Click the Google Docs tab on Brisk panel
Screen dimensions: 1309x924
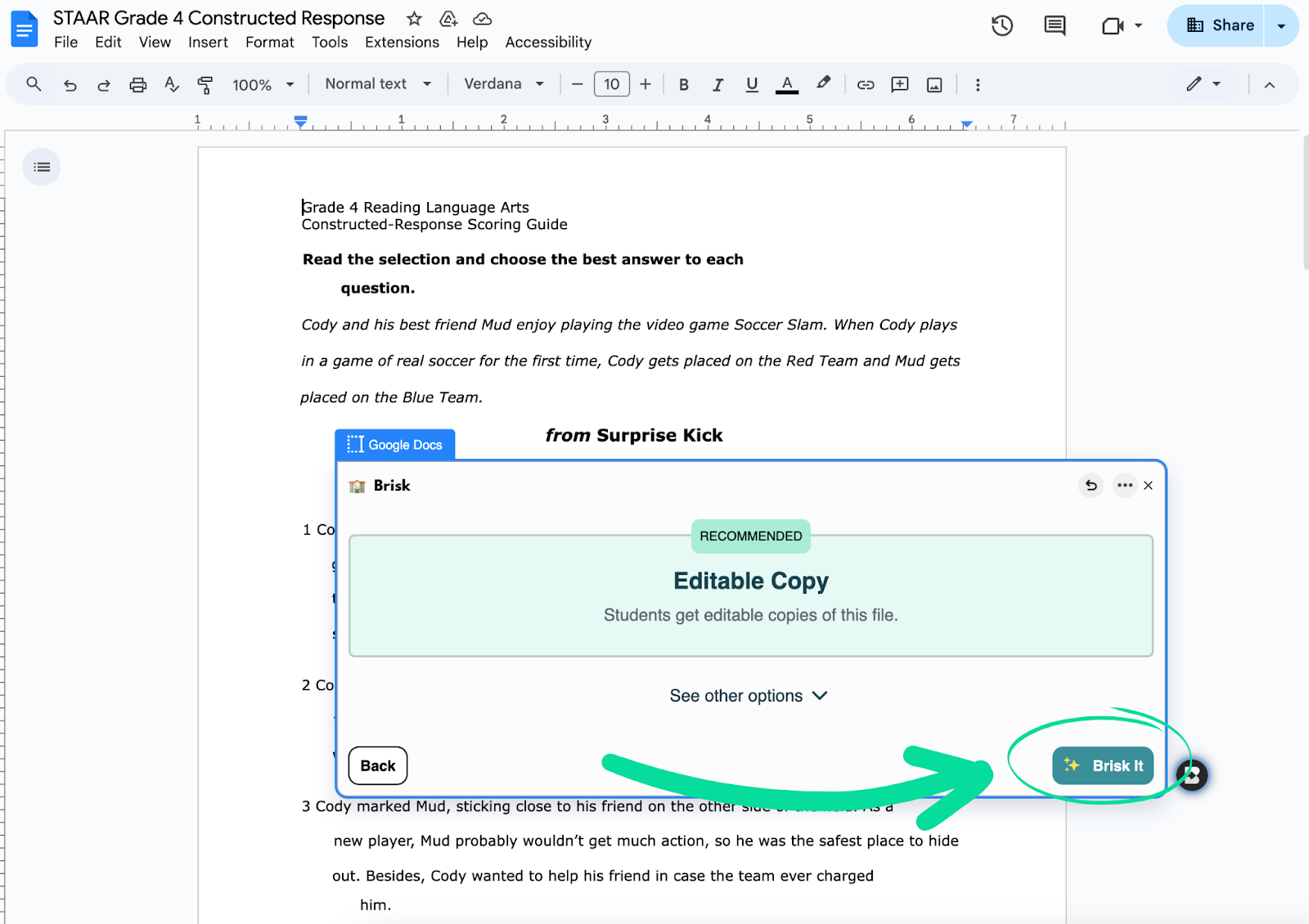395,445
